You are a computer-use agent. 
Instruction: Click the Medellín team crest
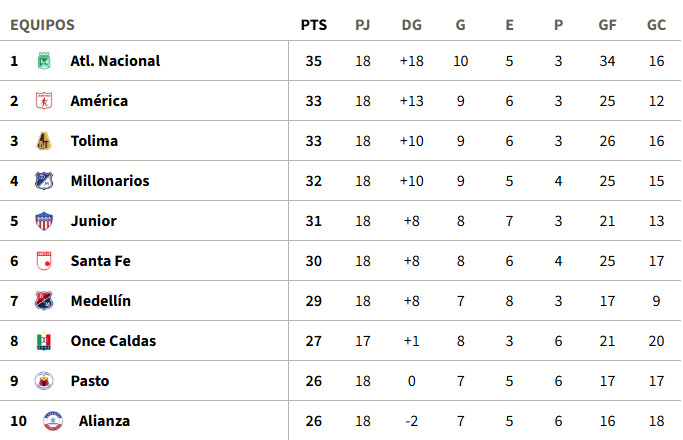44,301
